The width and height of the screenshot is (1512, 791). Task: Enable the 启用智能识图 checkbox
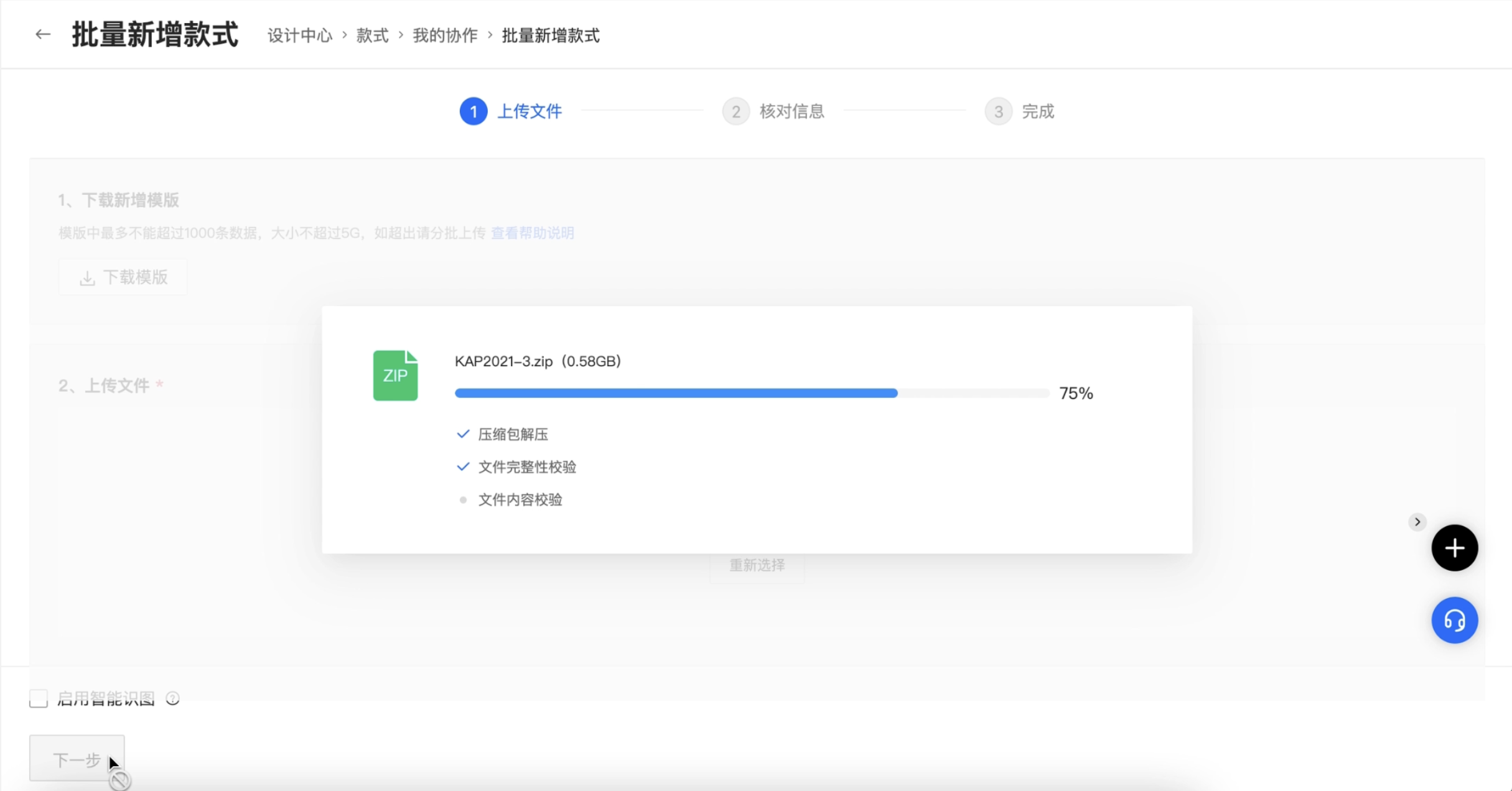(x=39, y=698)
